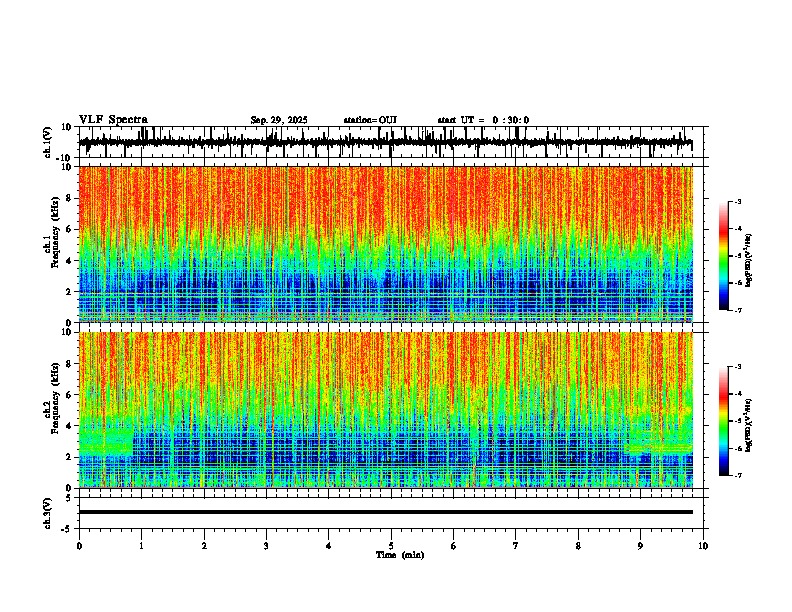Screen dimensions: 792x612
Task: Click tick label 8 on Time axis
Action: (578, 546)
